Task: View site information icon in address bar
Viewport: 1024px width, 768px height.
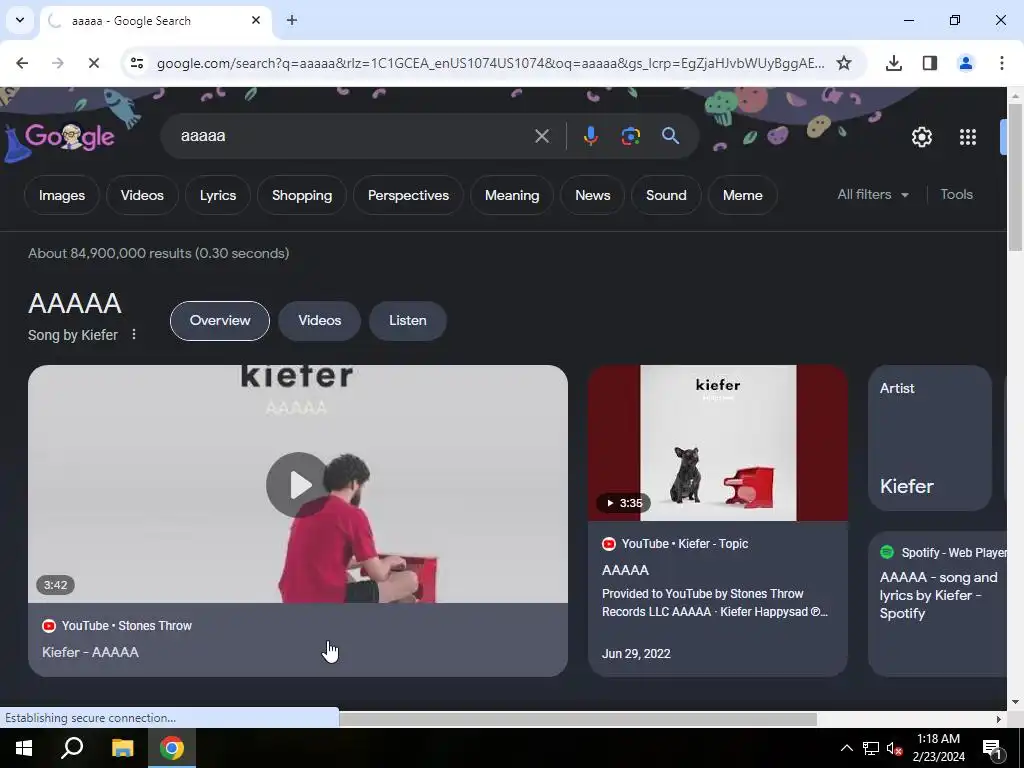Action: coord(136,63)
